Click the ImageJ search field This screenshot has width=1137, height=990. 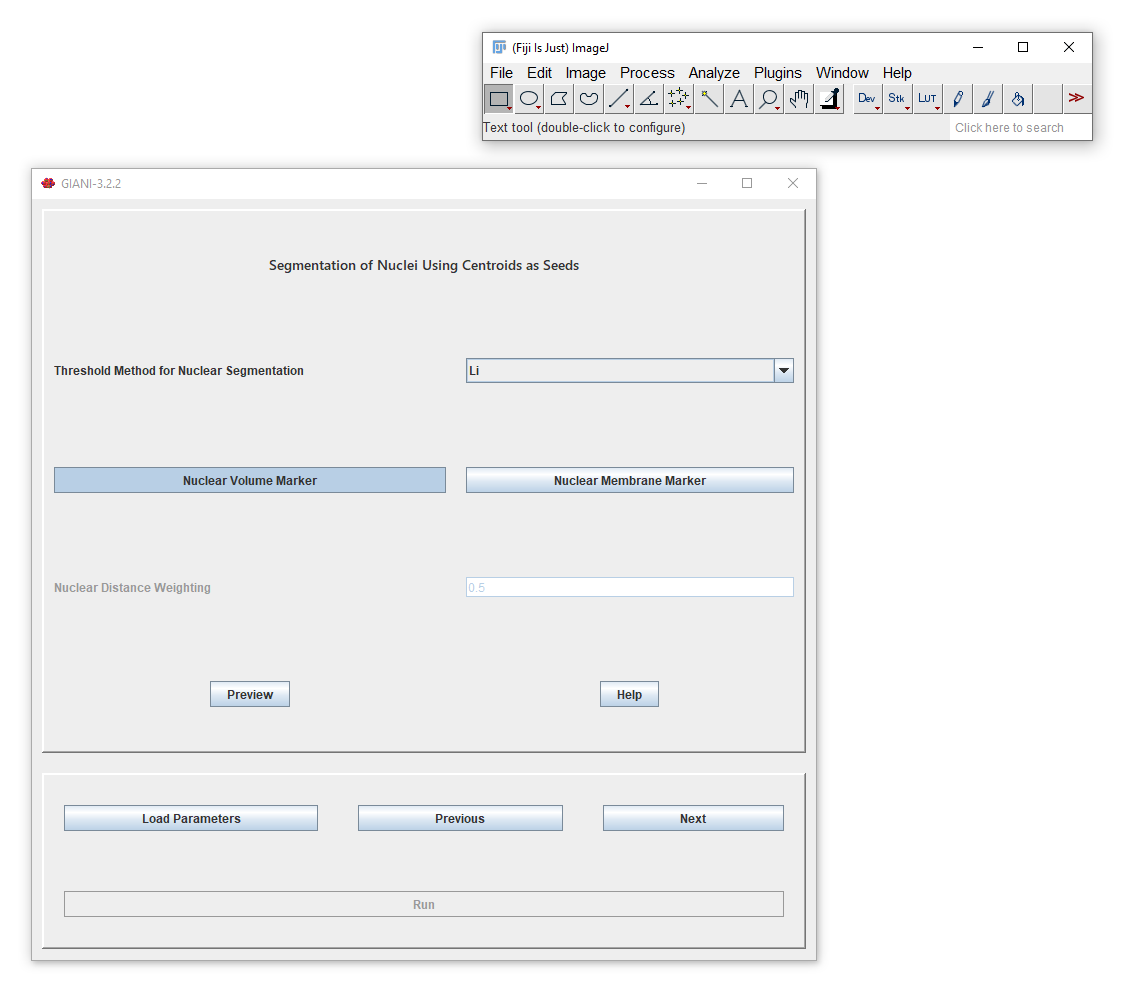(1020, 128)
